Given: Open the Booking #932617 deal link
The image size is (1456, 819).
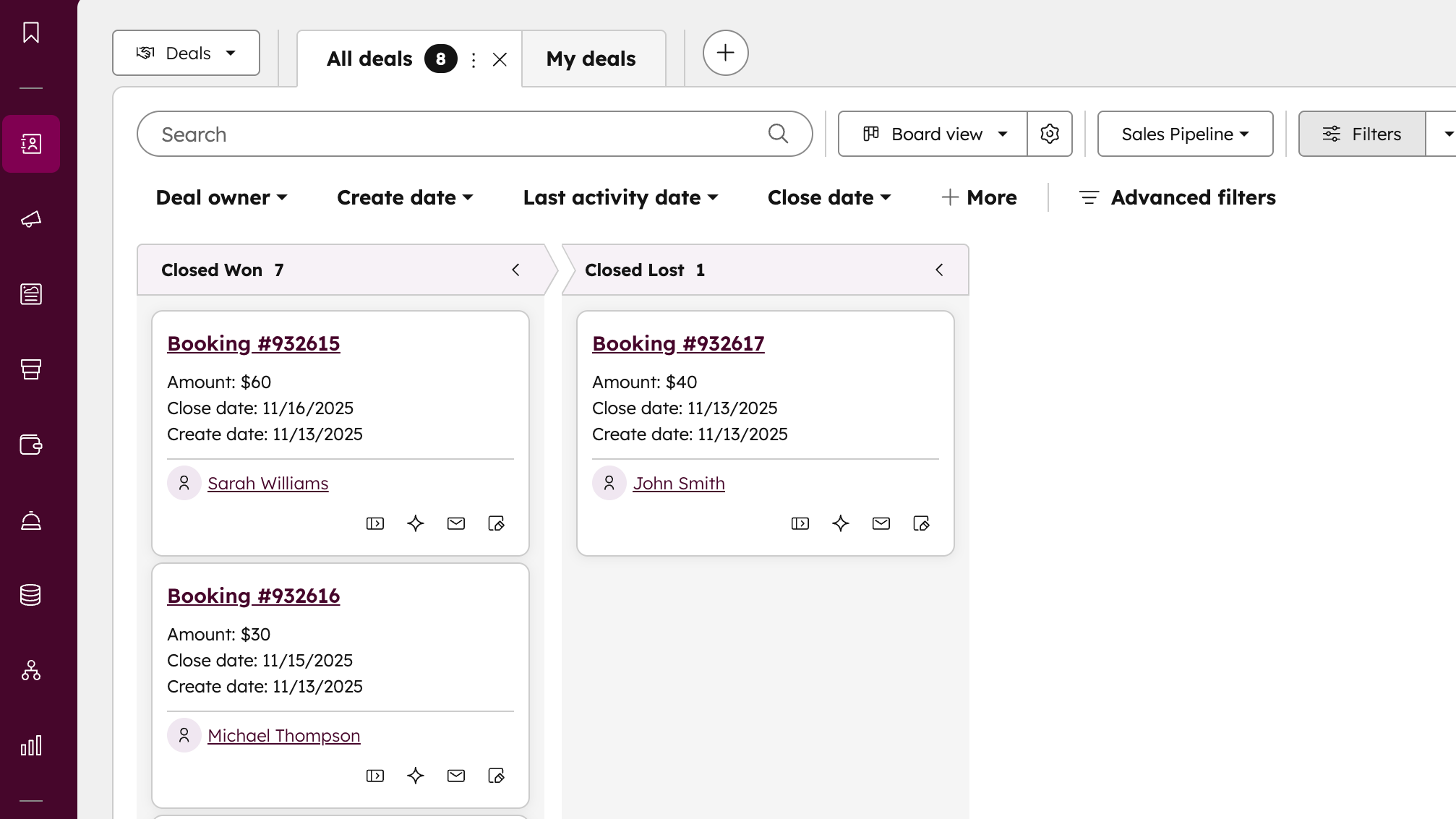Looking at the screenshot, I should (677, 343).
